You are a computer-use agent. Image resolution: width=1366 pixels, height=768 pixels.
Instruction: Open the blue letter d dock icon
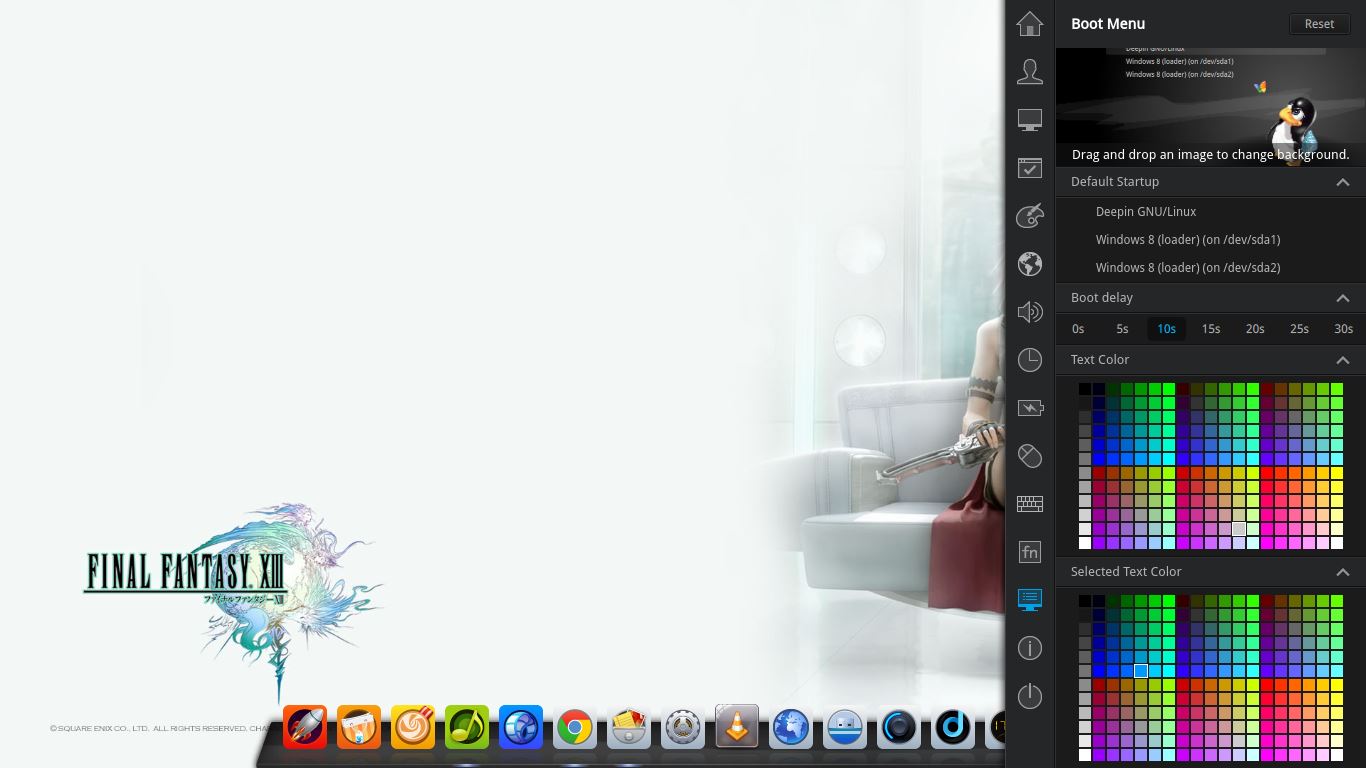tap(953, 727)
